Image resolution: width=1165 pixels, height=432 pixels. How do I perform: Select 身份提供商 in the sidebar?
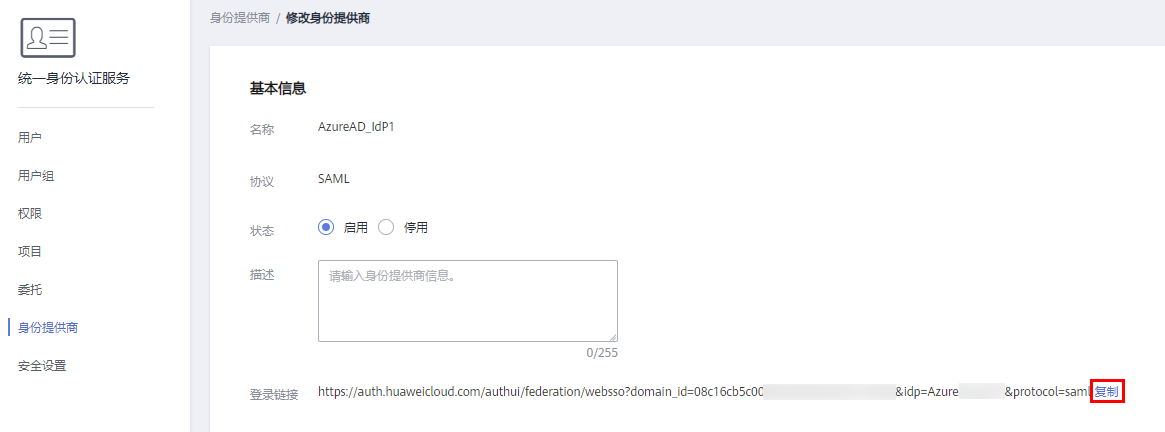coord(48,327)
